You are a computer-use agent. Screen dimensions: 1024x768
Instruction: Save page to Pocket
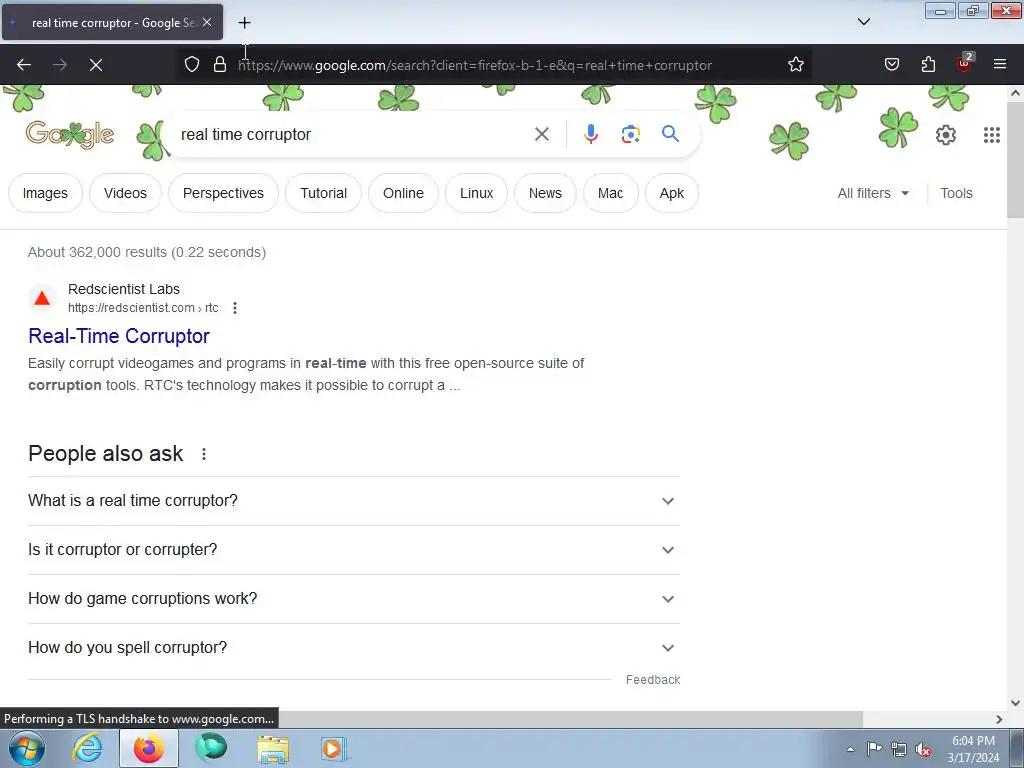pyautogui.click(x=892, y=65)
